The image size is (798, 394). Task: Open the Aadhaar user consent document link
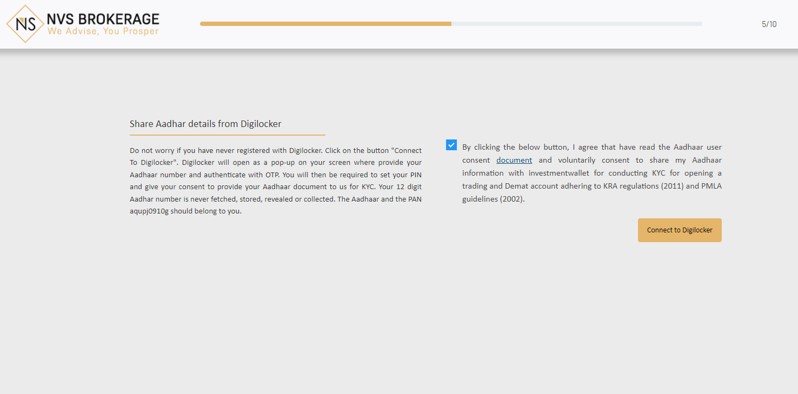point(514,160)
